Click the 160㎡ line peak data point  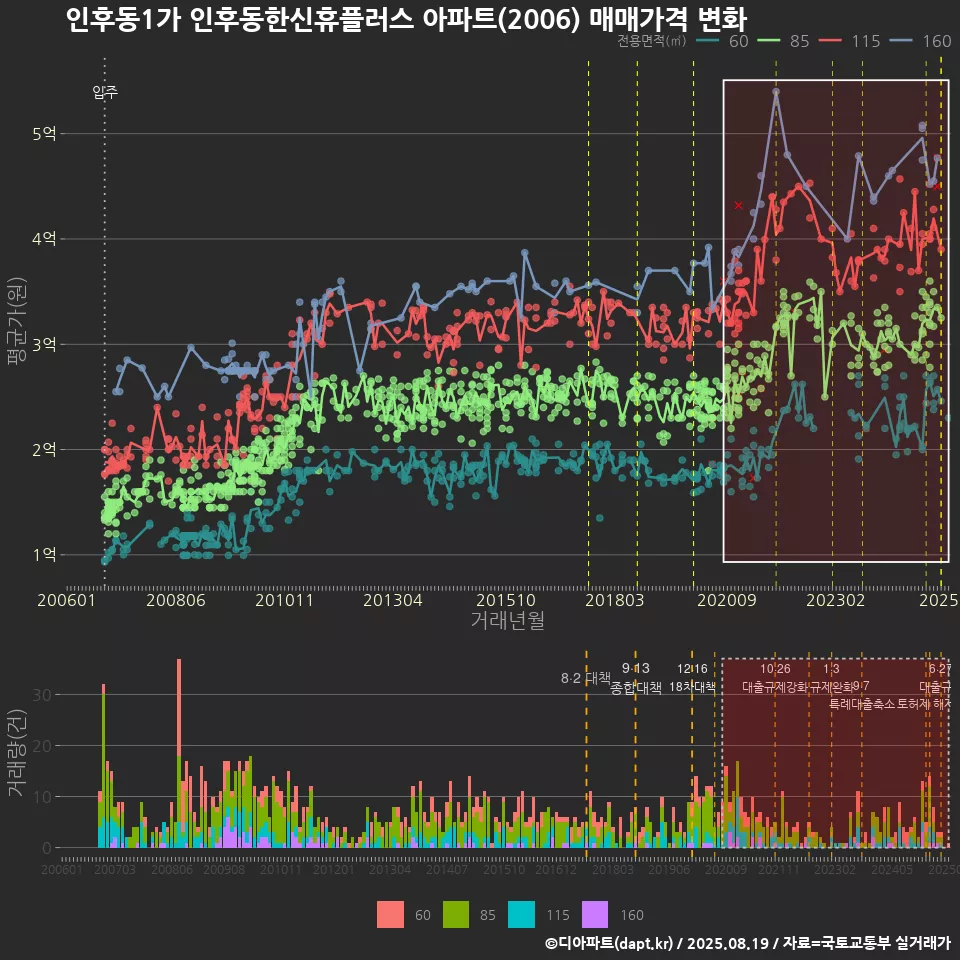[x=776, y=92]
